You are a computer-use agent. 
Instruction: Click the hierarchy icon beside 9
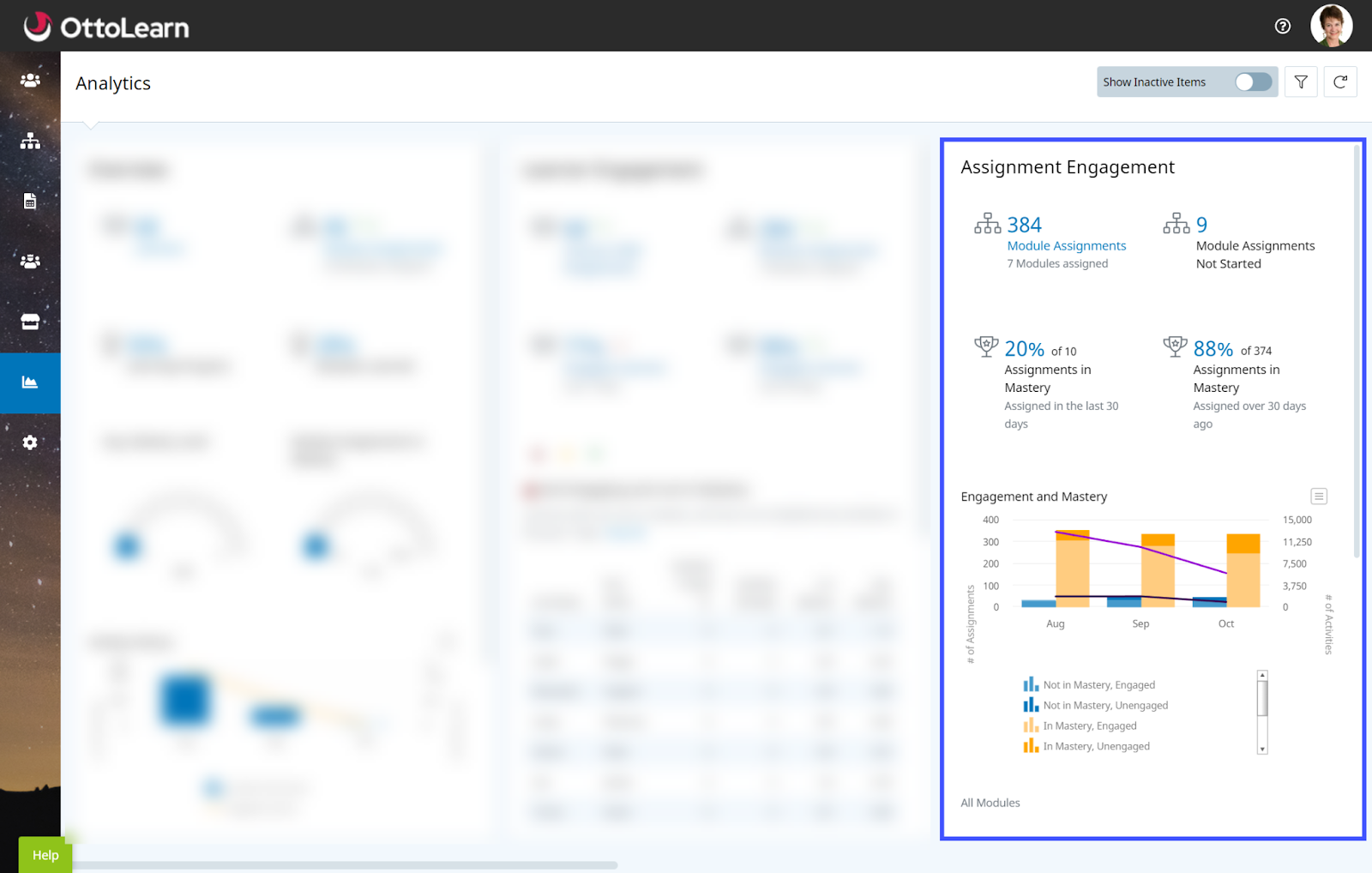(x=1176, y=224)
